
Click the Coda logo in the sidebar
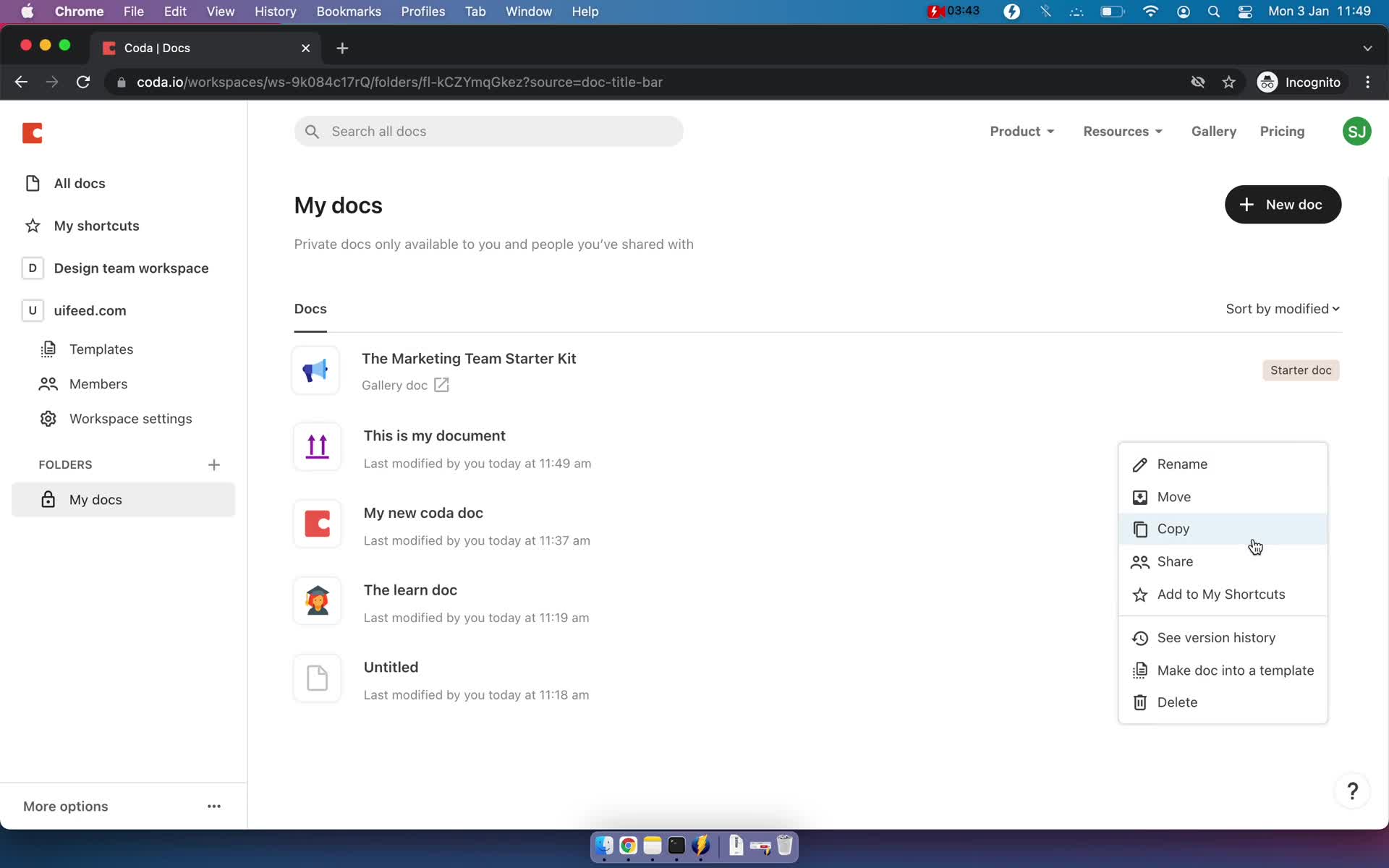point(33,133)
